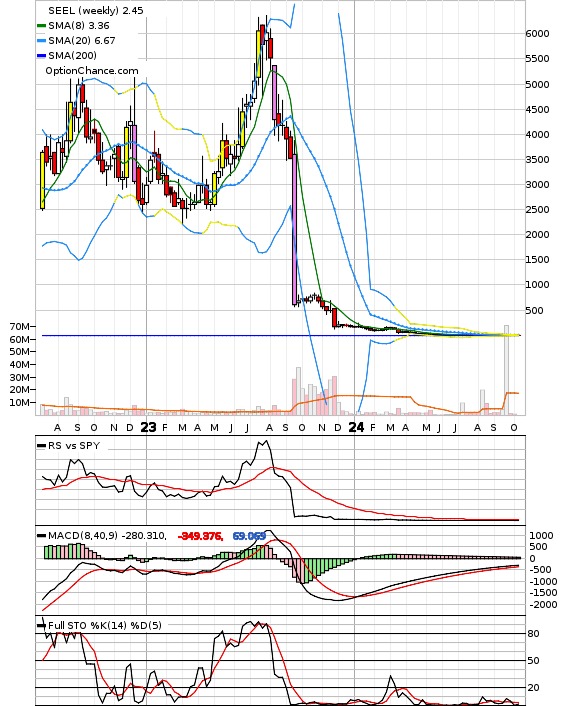The width and height of the screenshot is (566, 706).
Task: Click the 70M volume axis label
Action: tap(20, 326)
